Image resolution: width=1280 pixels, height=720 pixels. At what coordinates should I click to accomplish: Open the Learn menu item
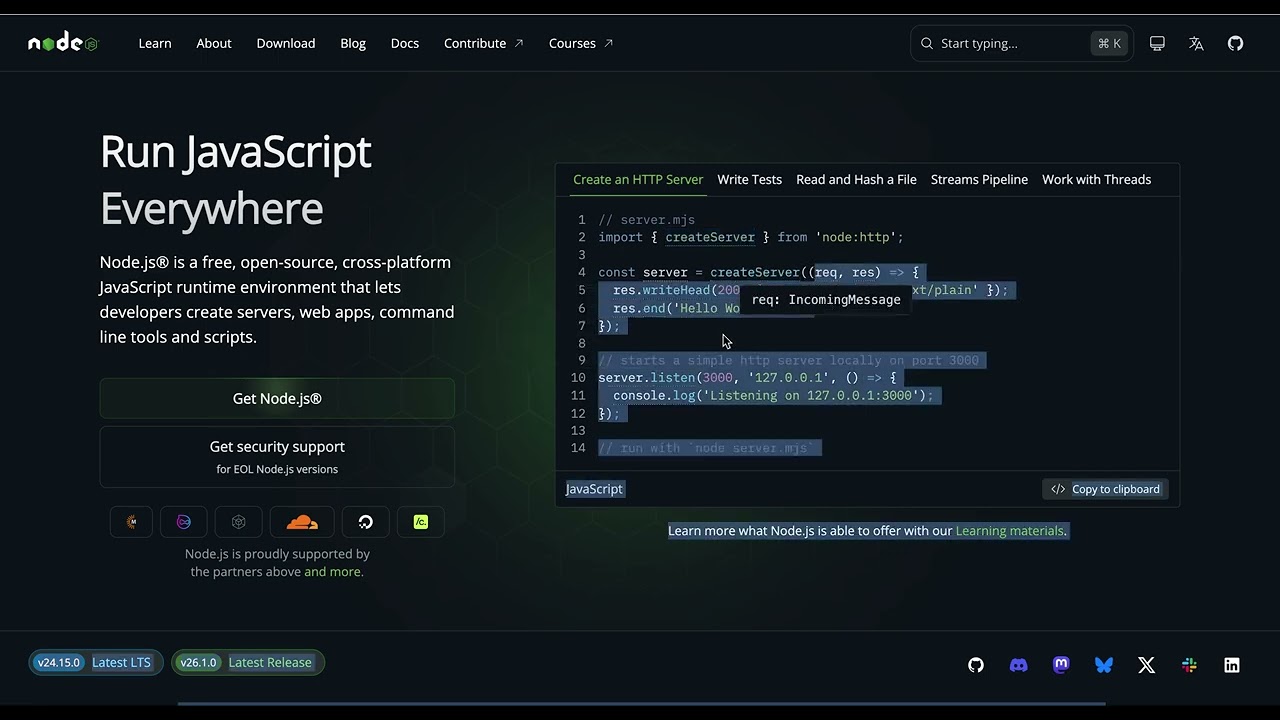155,43
